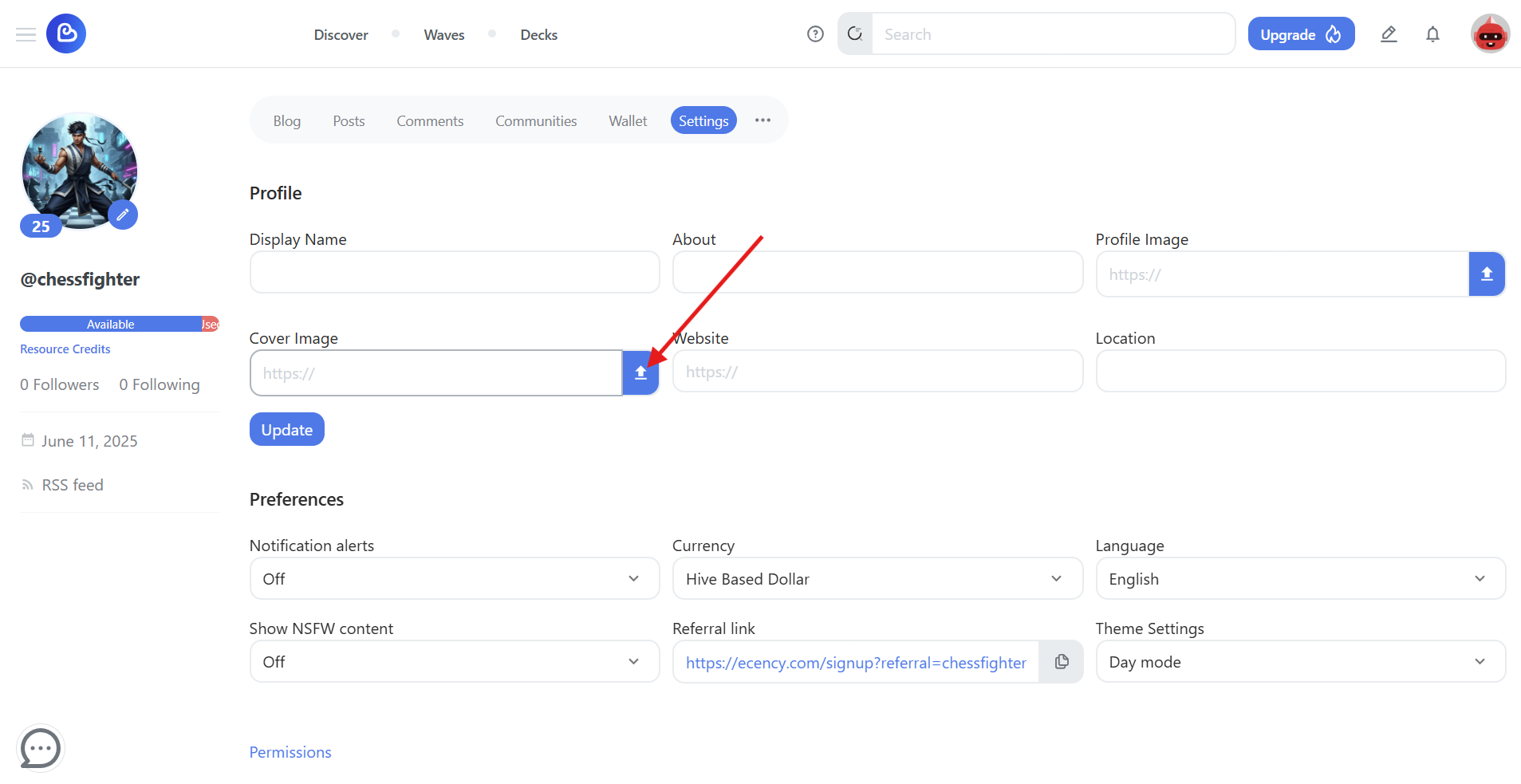Viewport: 1521px width, 784px height.
Task: Open the chat bubble widget
Action: [40, 748]
